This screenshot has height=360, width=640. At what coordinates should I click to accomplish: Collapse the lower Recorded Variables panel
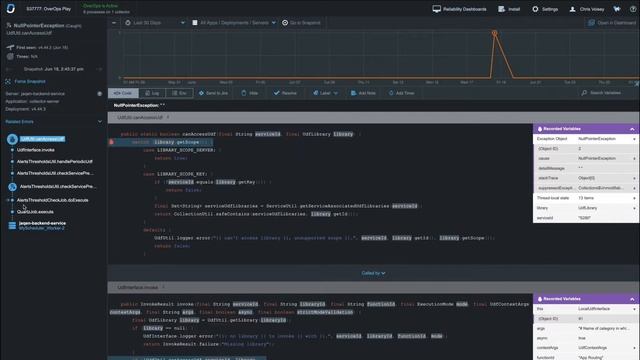coord(632,299)
